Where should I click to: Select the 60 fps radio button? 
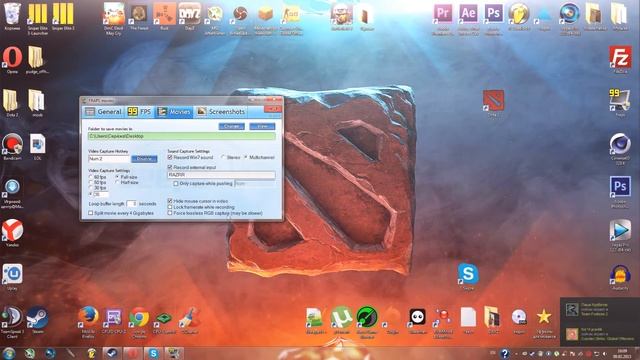point(91,177)
